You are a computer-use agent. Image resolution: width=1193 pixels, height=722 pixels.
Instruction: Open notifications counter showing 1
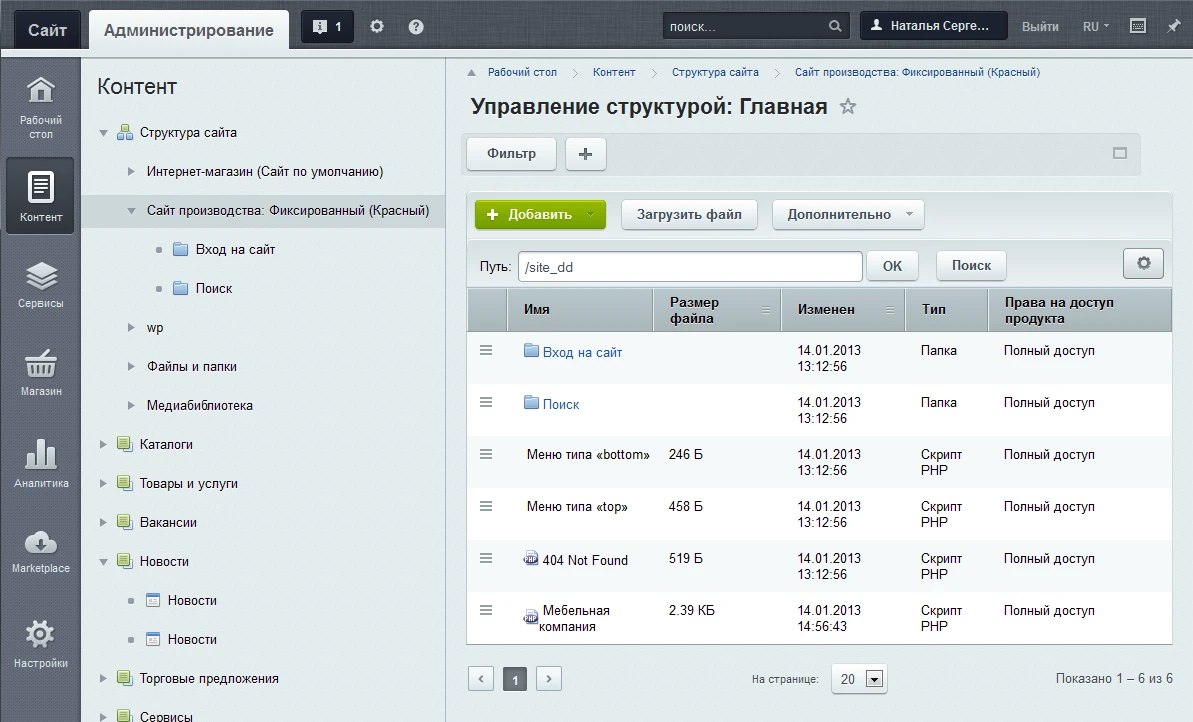pos(327,27)
